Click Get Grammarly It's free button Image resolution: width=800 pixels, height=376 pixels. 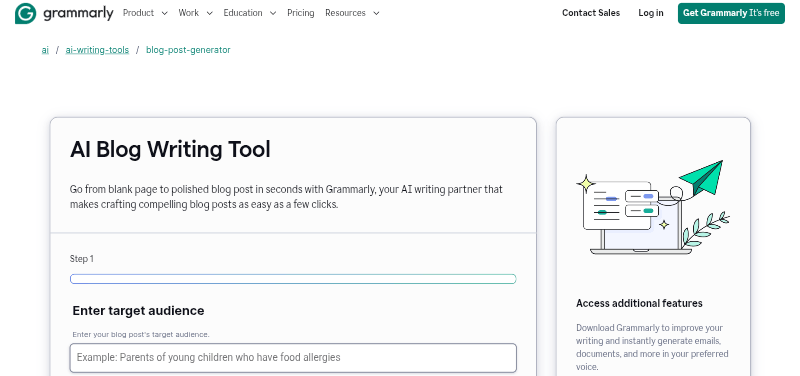(x=731, y=13)
